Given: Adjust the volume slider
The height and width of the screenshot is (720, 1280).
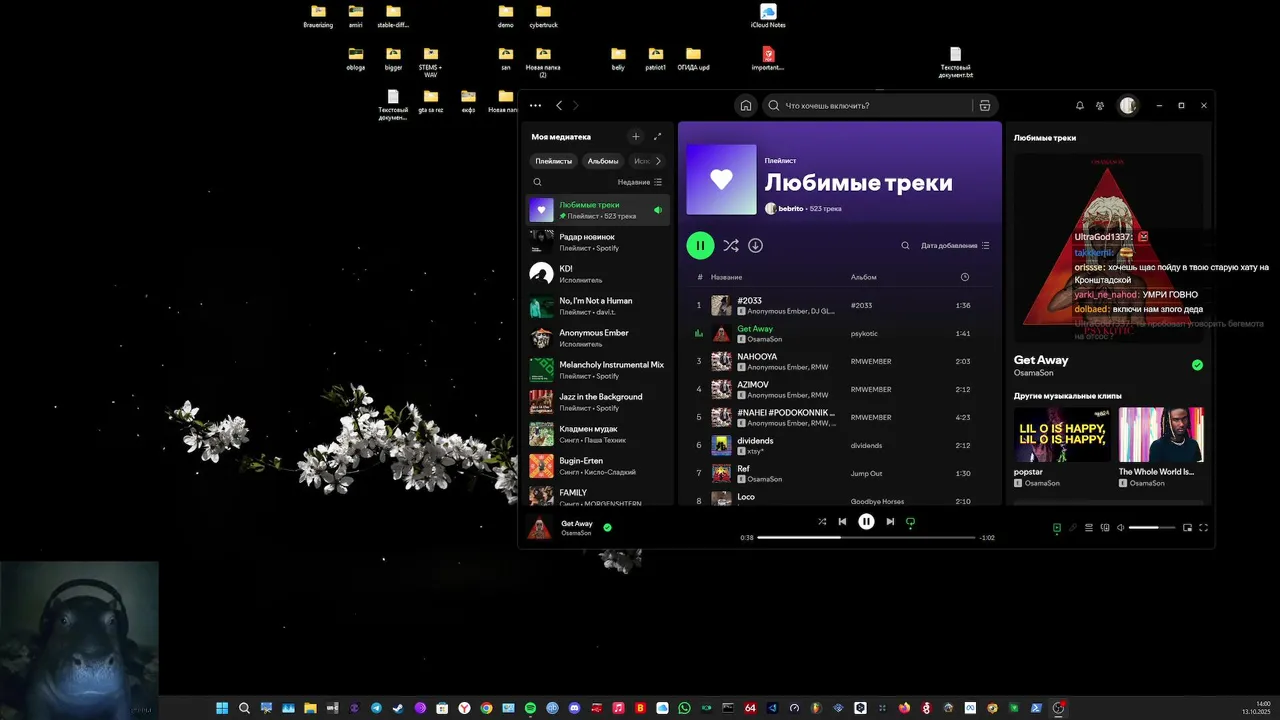Looking at the screenshot, I should pyautogui.click(x=1152, y=527).
